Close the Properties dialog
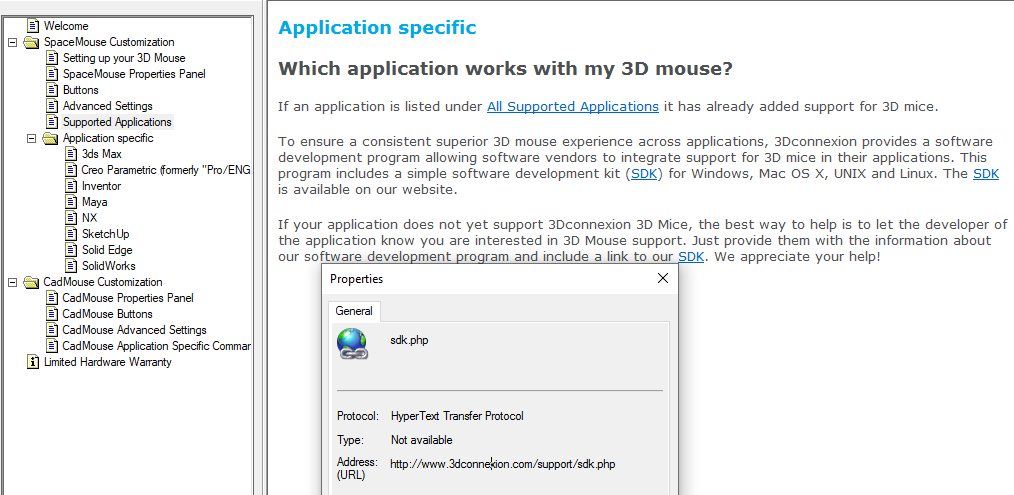This screenshot has height=495, width=1014. click(662, 278)
